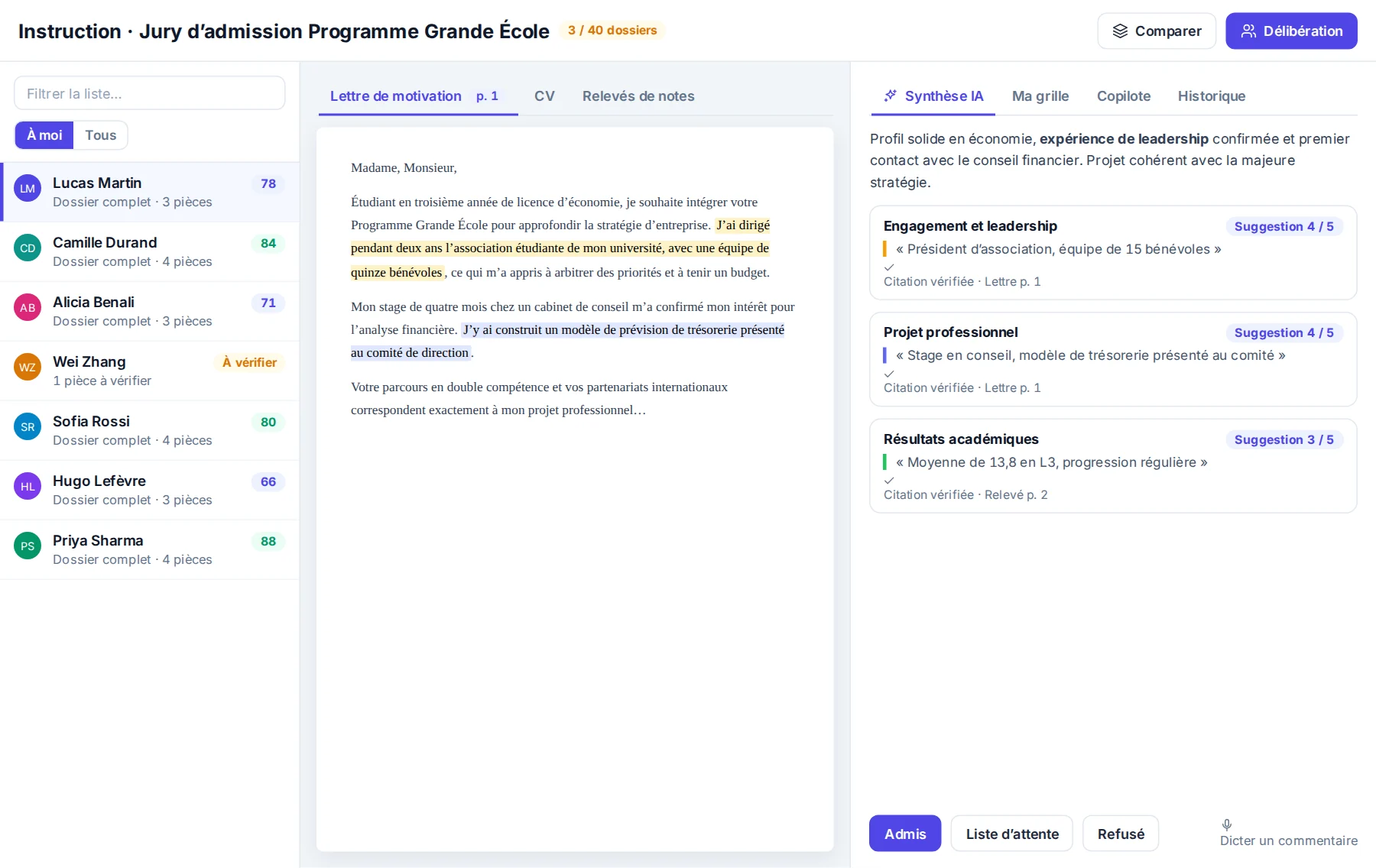Place the candidate on Liste d'attente

[x=1012, y=834]
